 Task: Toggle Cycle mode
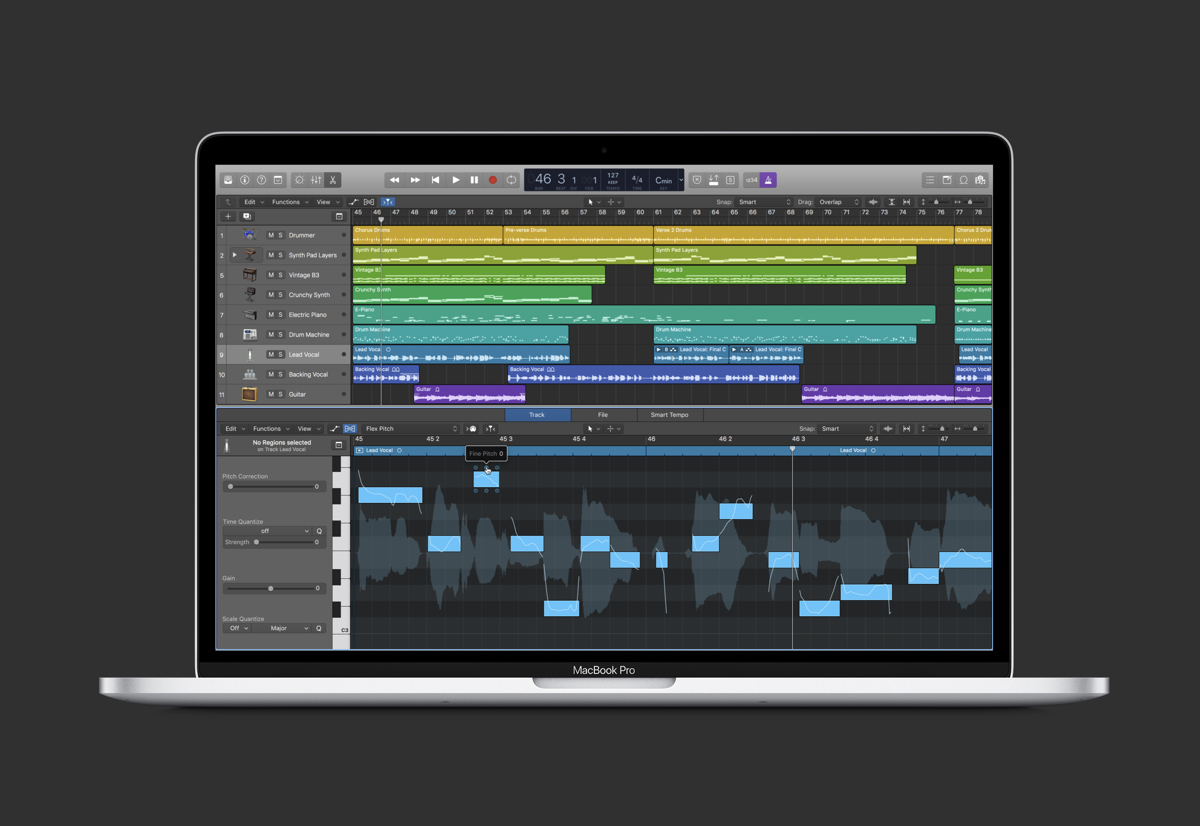click(512, 180)
